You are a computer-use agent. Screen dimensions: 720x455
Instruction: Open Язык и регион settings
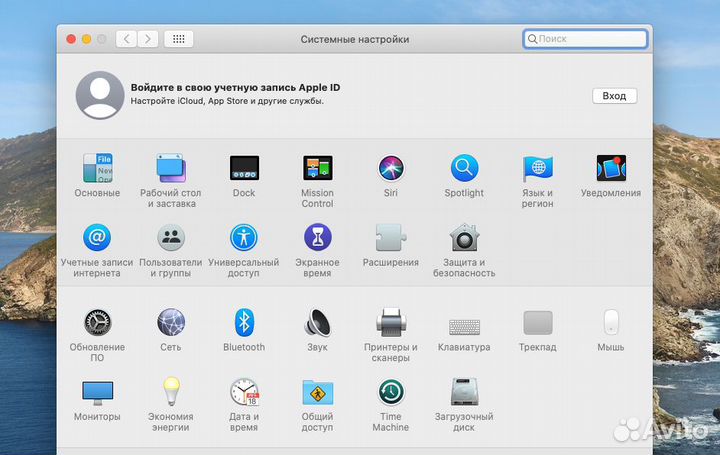point(538,168)
